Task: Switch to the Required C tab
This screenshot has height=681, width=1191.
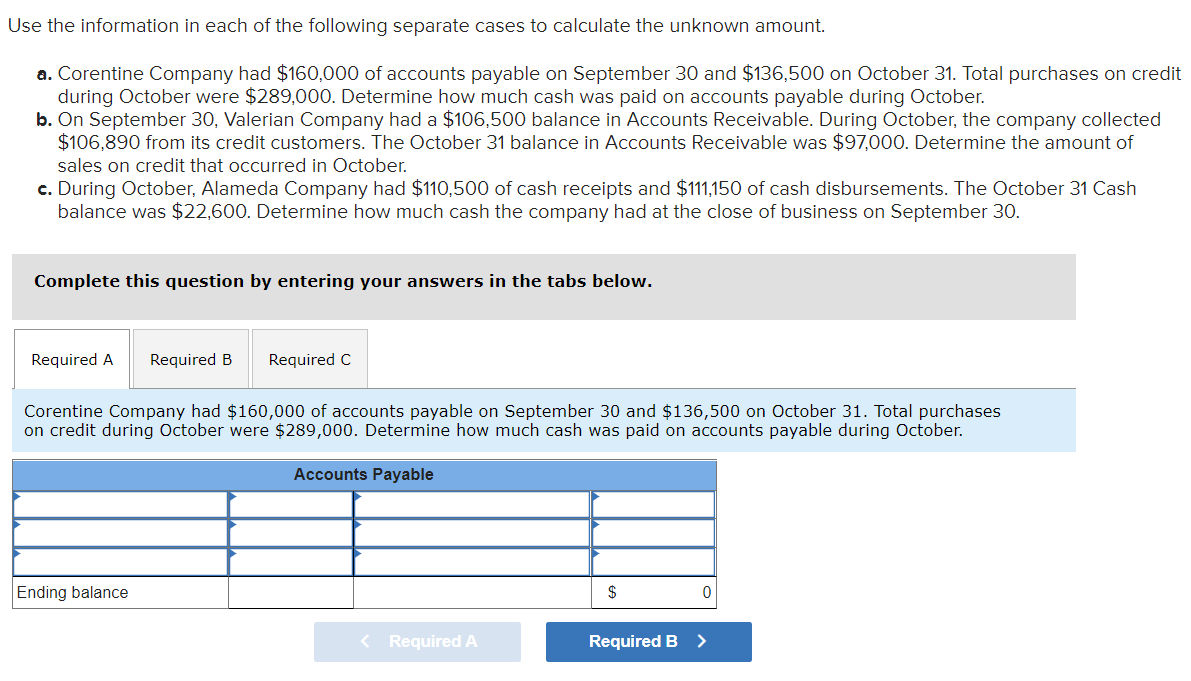Action: tap(309, 359)
